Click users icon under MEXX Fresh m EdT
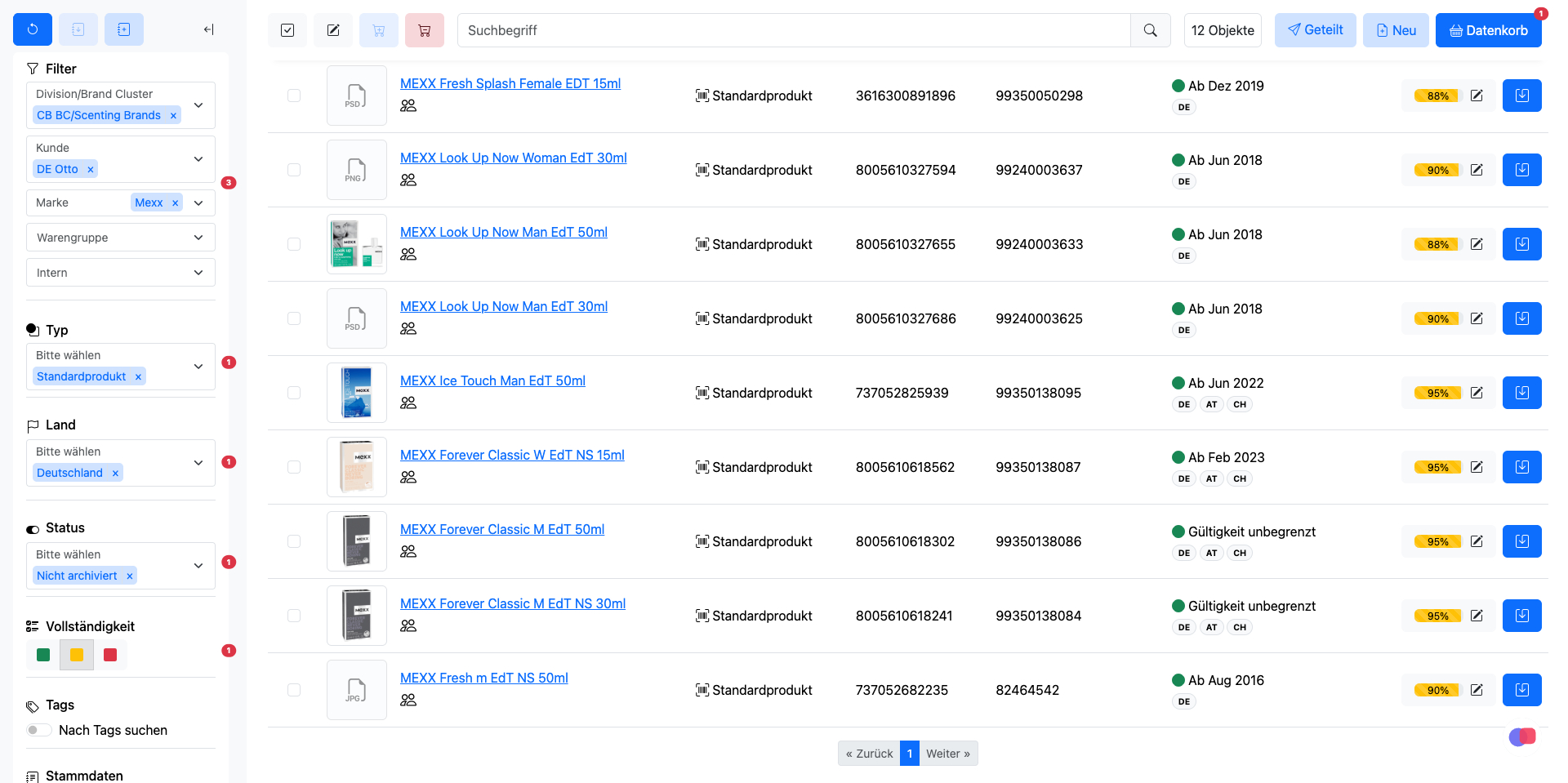This screenshot has width=1568, height=783. (x=408, y=700)
